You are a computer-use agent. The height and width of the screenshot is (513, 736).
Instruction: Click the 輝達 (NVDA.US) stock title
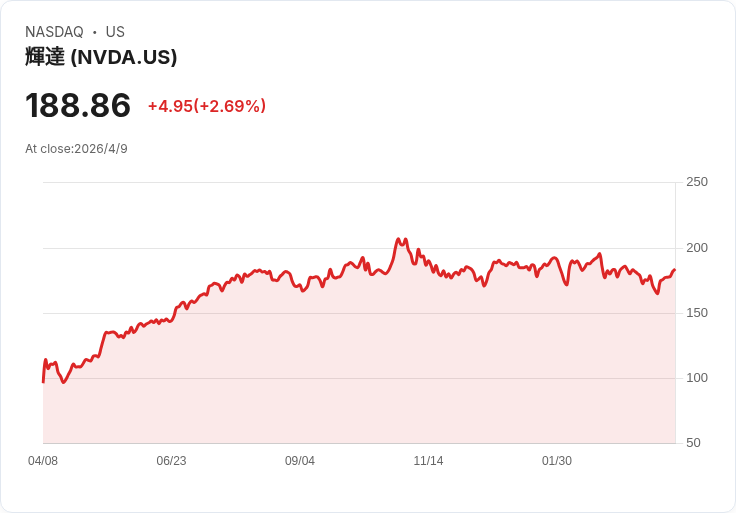101,57
